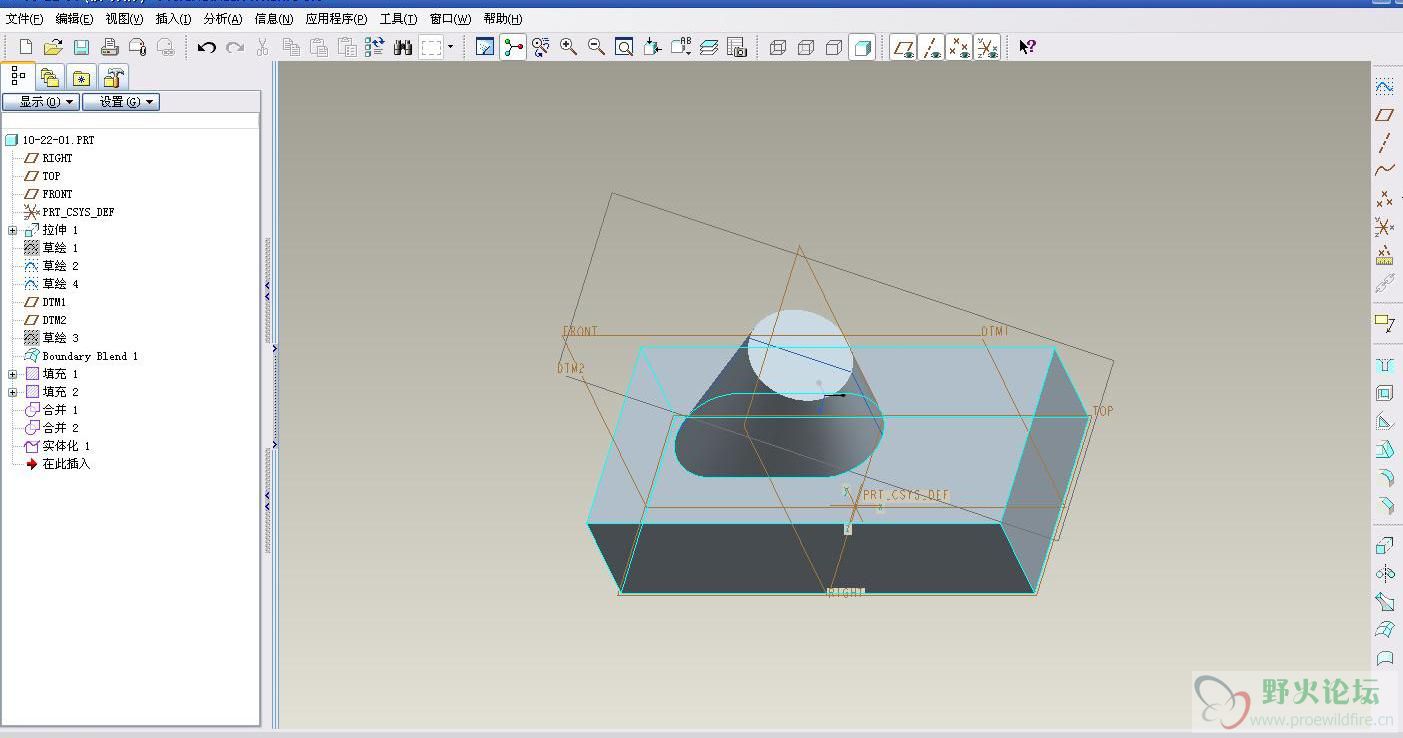
Task: Expand the 填充 2 feature node
Action: coord(13,393)
